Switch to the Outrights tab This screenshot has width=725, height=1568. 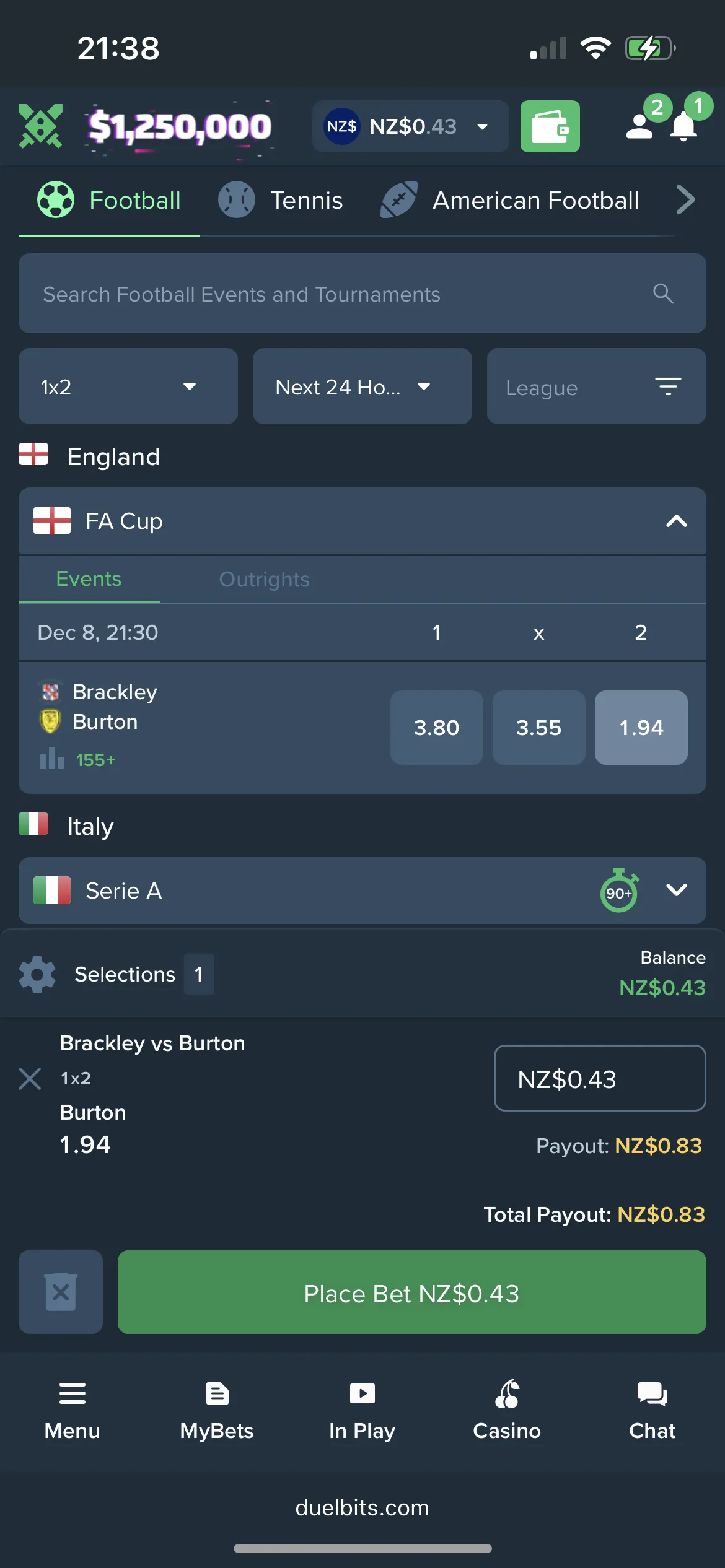(264, 580)
